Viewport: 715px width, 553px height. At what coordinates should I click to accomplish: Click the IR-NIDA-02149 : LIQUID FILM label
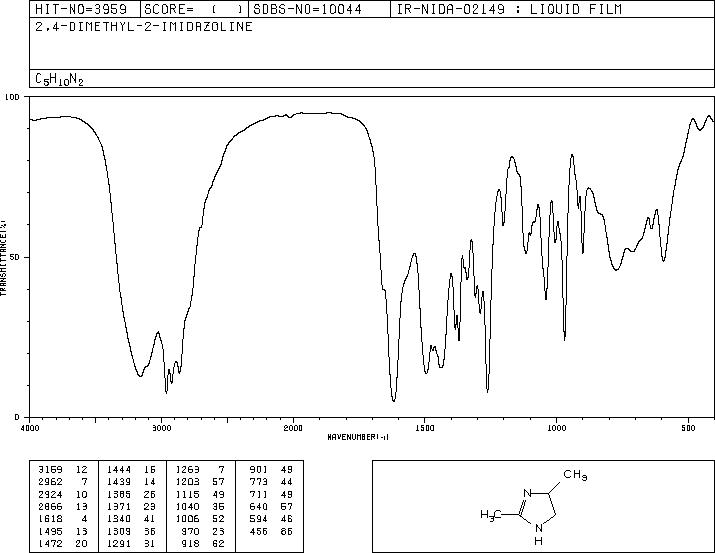(x=509, y=9)
